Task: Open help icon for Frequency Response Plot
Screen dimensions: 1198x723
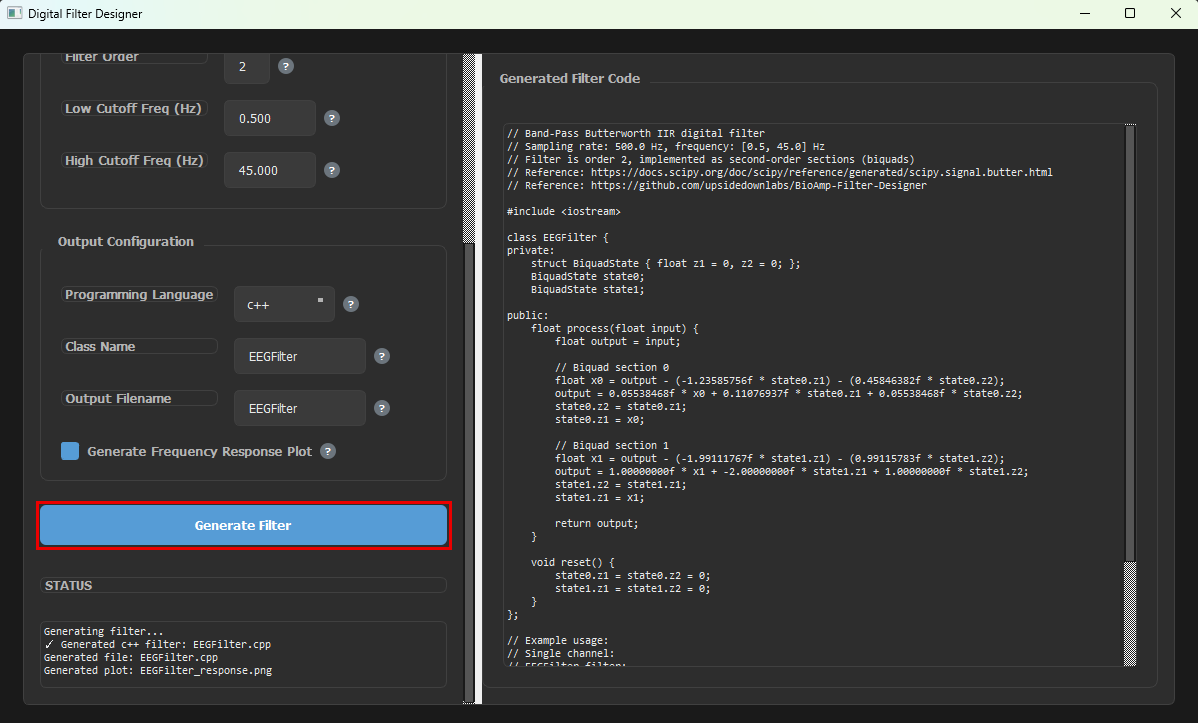Action: point(328,452)
